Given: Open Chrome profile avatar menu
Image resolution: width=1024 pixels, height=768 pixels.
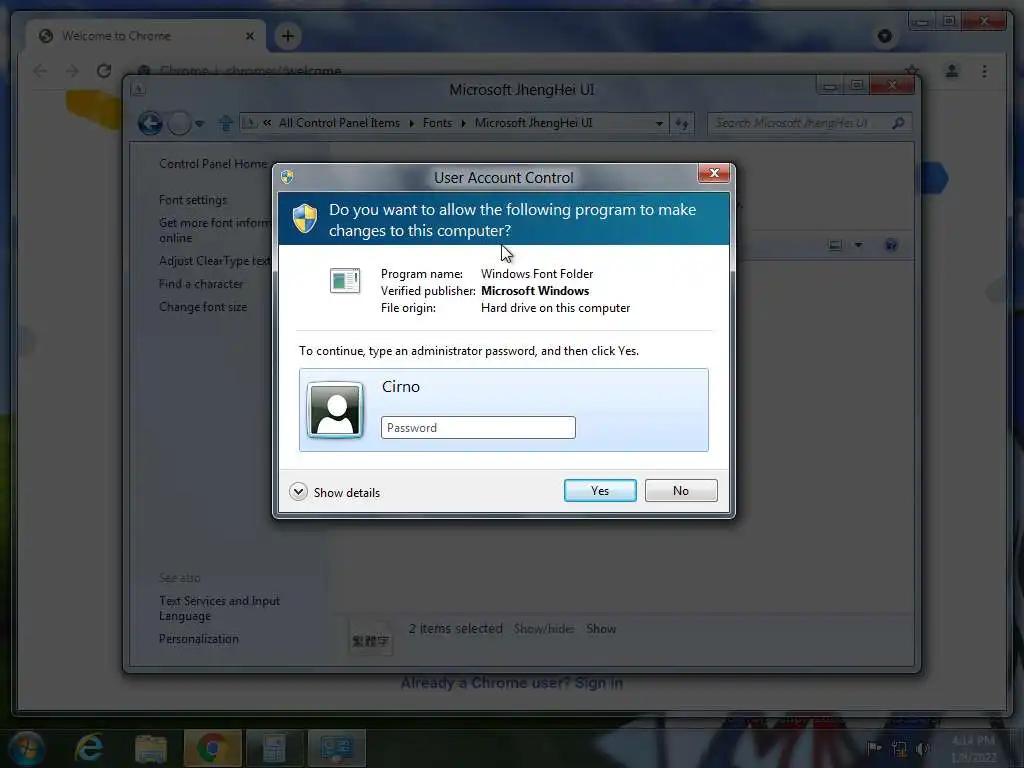Looking at the screenshot, I should pyautogui.click(x=952, y=71).
